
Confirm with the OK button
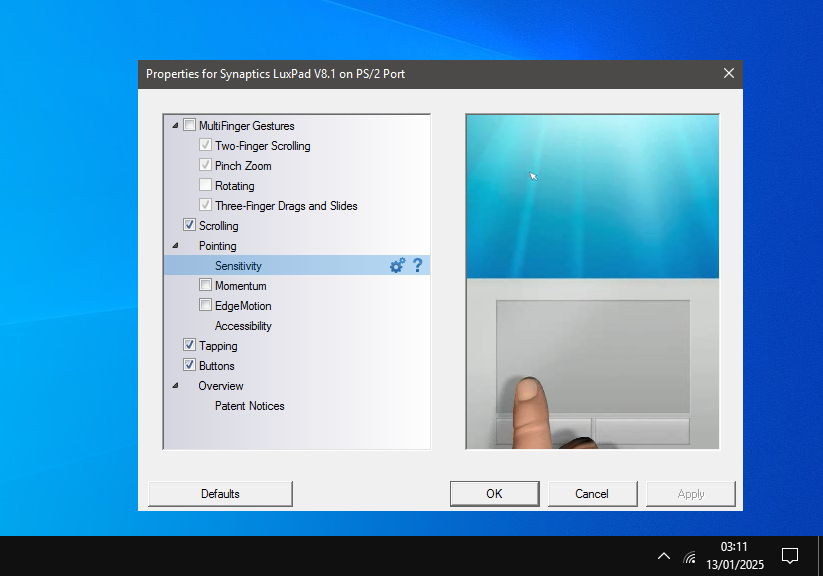494,494
